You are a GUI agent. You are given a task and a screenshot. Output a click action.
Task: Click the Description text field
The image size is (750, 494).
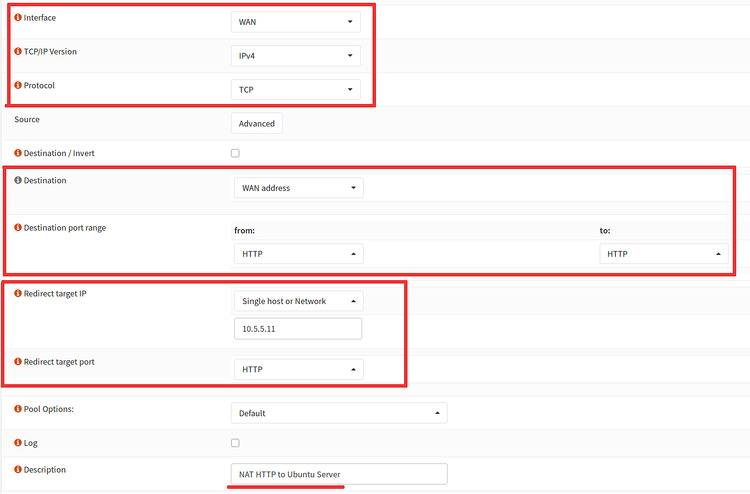tap(339, 474)
